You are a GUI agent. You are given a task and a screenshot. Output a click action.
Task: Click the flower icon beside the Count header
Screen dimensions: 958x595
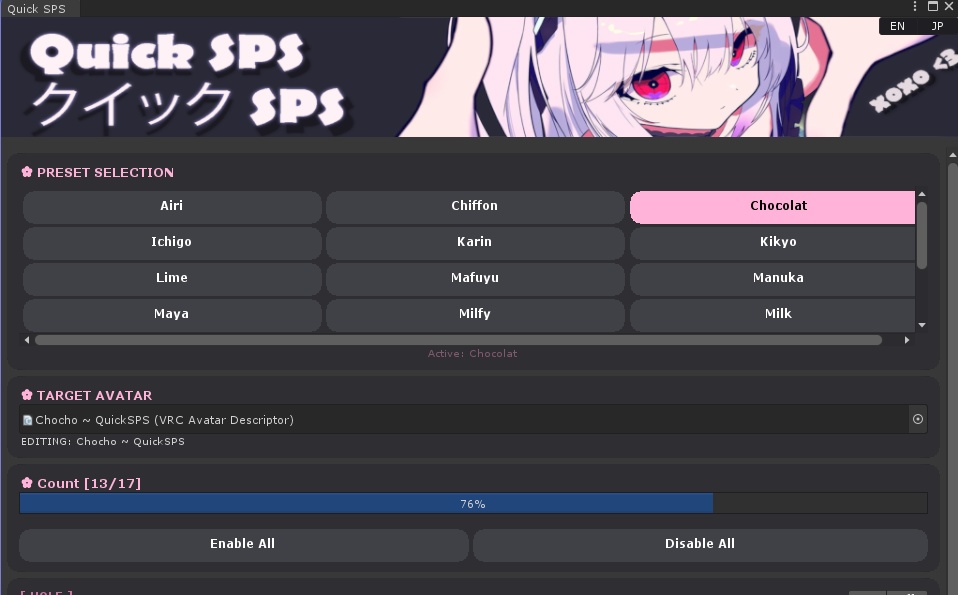point(25,483)
